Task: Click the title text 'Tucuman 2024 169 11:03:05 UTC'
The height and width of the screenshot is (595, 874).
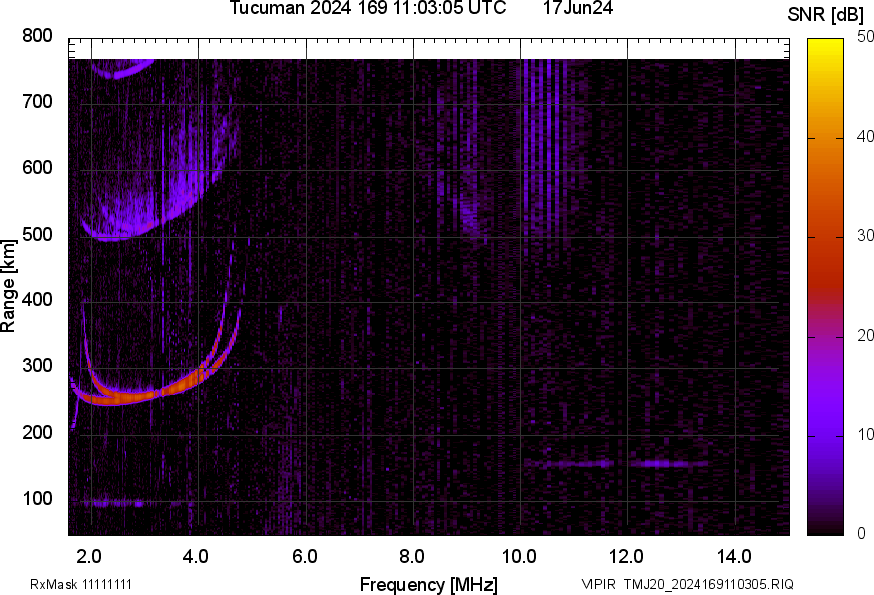Action: point(368,8)
